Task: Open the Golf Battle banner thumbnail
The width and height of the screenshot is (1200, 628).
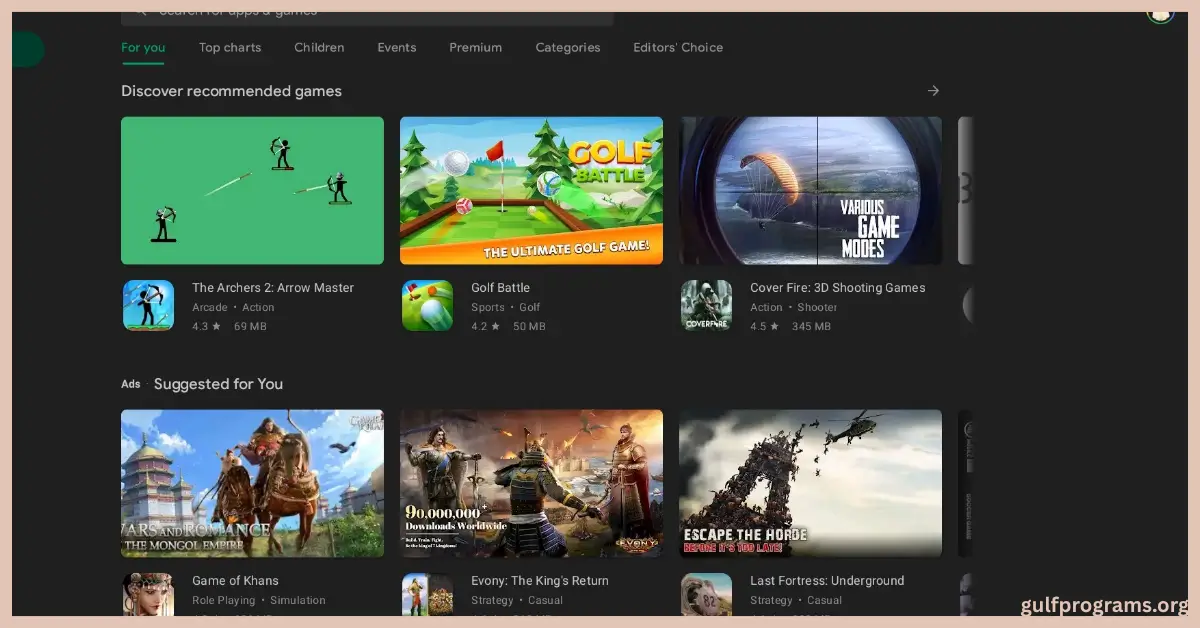Action: 531,190
